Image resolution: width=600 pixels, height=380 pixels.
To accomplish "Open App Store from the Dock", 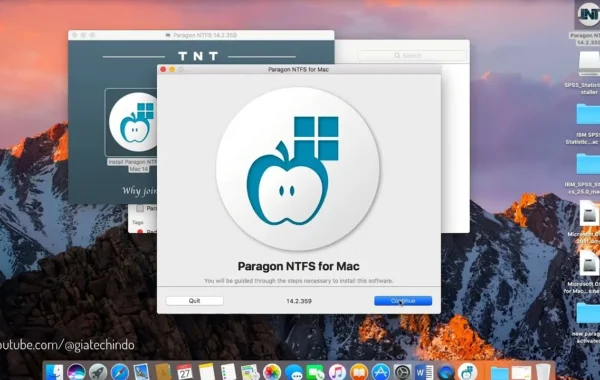I will click(x=381, y=372).
